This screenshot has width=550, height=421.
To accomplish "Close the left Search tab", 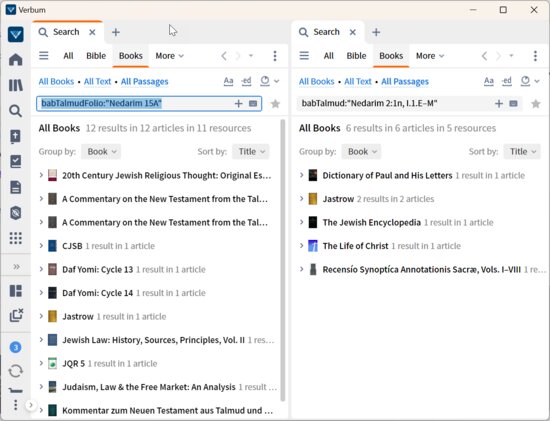I will [92, 32].
